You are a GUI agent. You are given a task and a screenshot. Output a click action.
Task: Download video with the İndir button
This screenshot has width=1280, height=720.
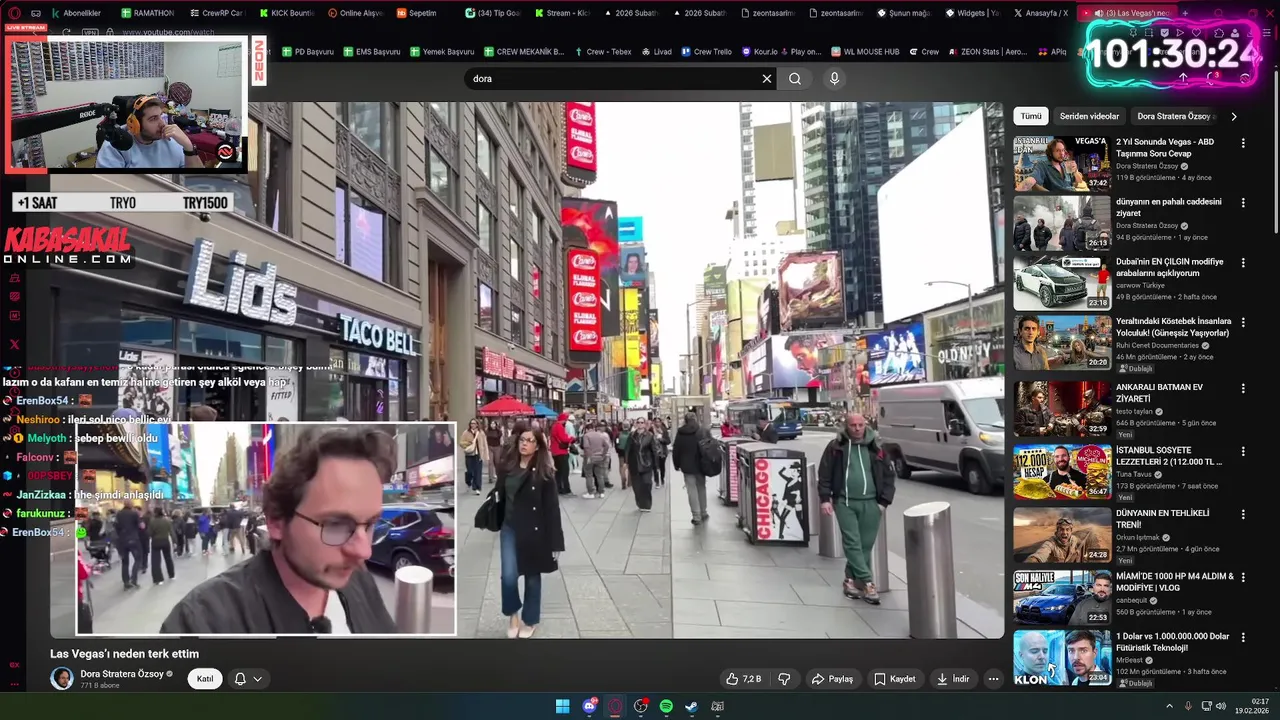[x=953, y=679]
